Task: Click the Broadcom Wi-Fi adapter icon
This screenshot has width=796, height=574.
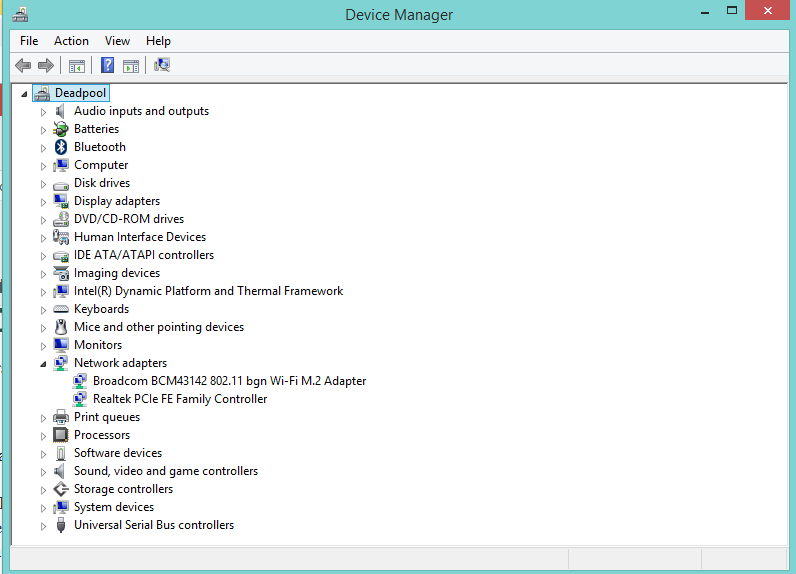Action: 80,381
